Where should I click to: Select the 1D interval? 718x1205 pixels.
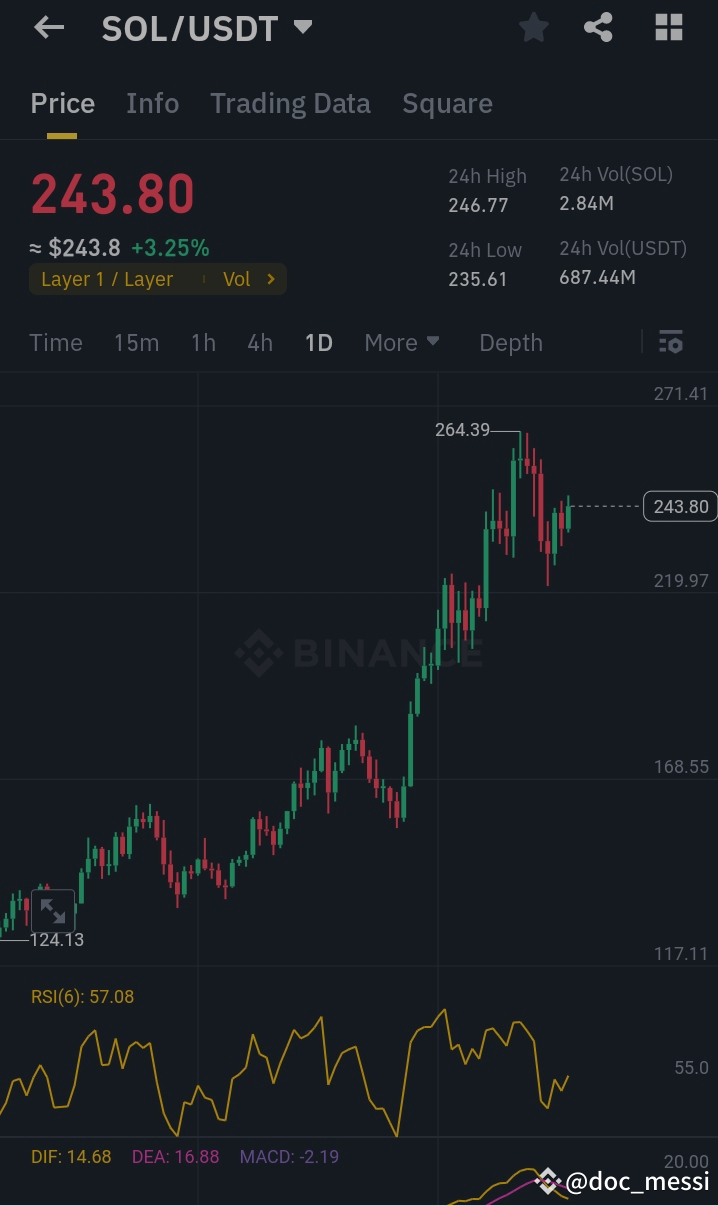[318, 342]
